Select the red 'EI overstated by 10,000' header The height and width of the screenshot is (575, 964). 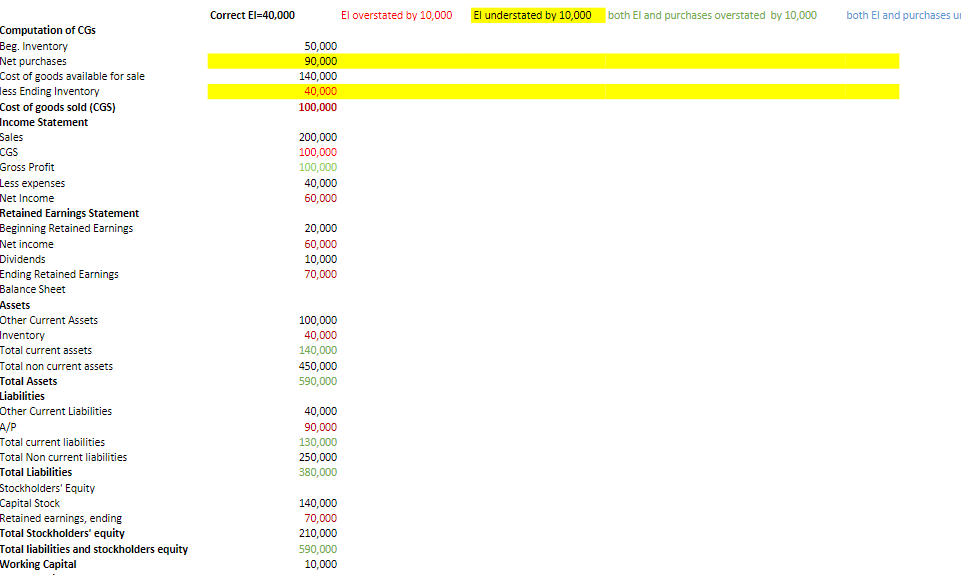click(397, 15)
